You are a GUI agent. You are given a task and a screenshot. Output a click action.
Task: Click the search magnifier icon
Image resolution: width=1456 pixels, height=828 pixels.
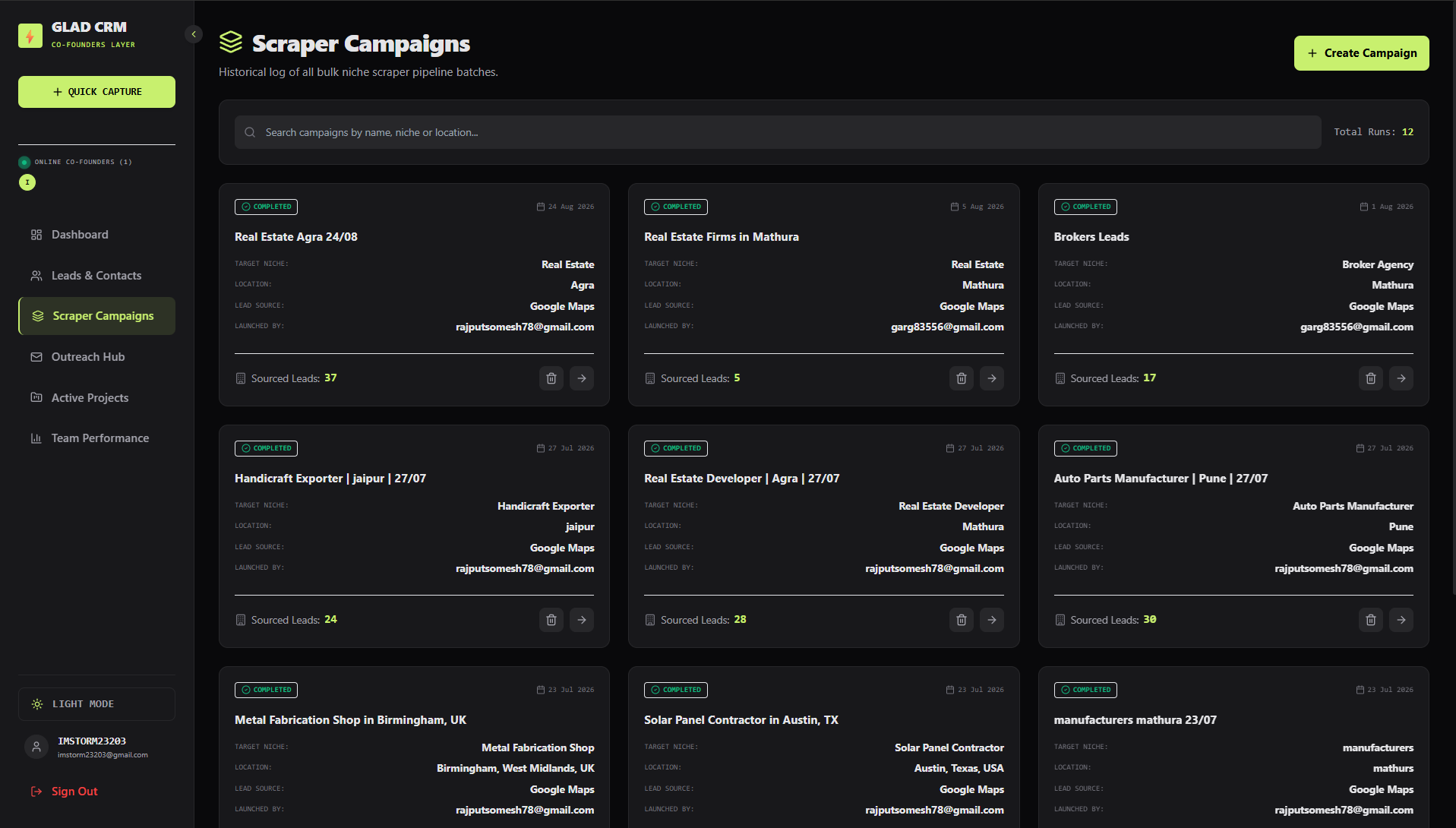pos(250,132)
